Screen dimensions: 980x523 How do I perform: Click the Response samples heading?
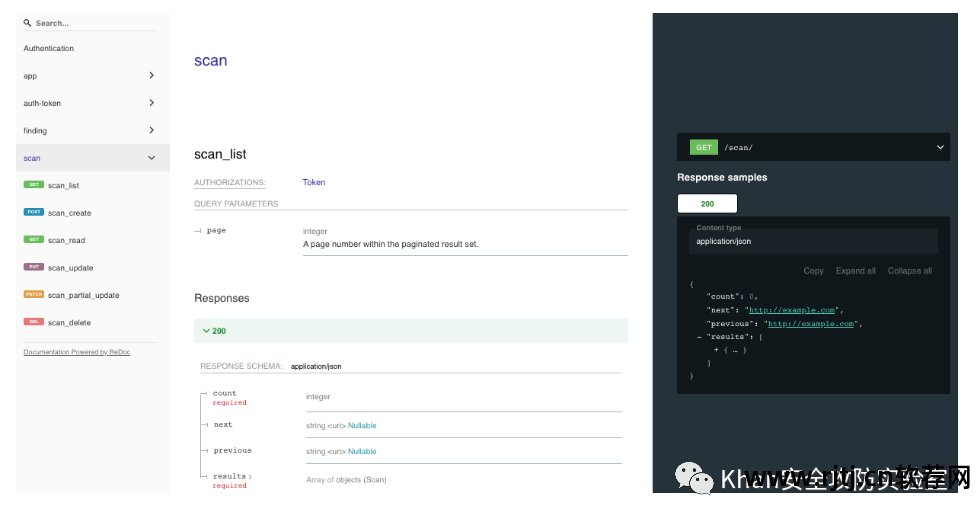(722, 177)
